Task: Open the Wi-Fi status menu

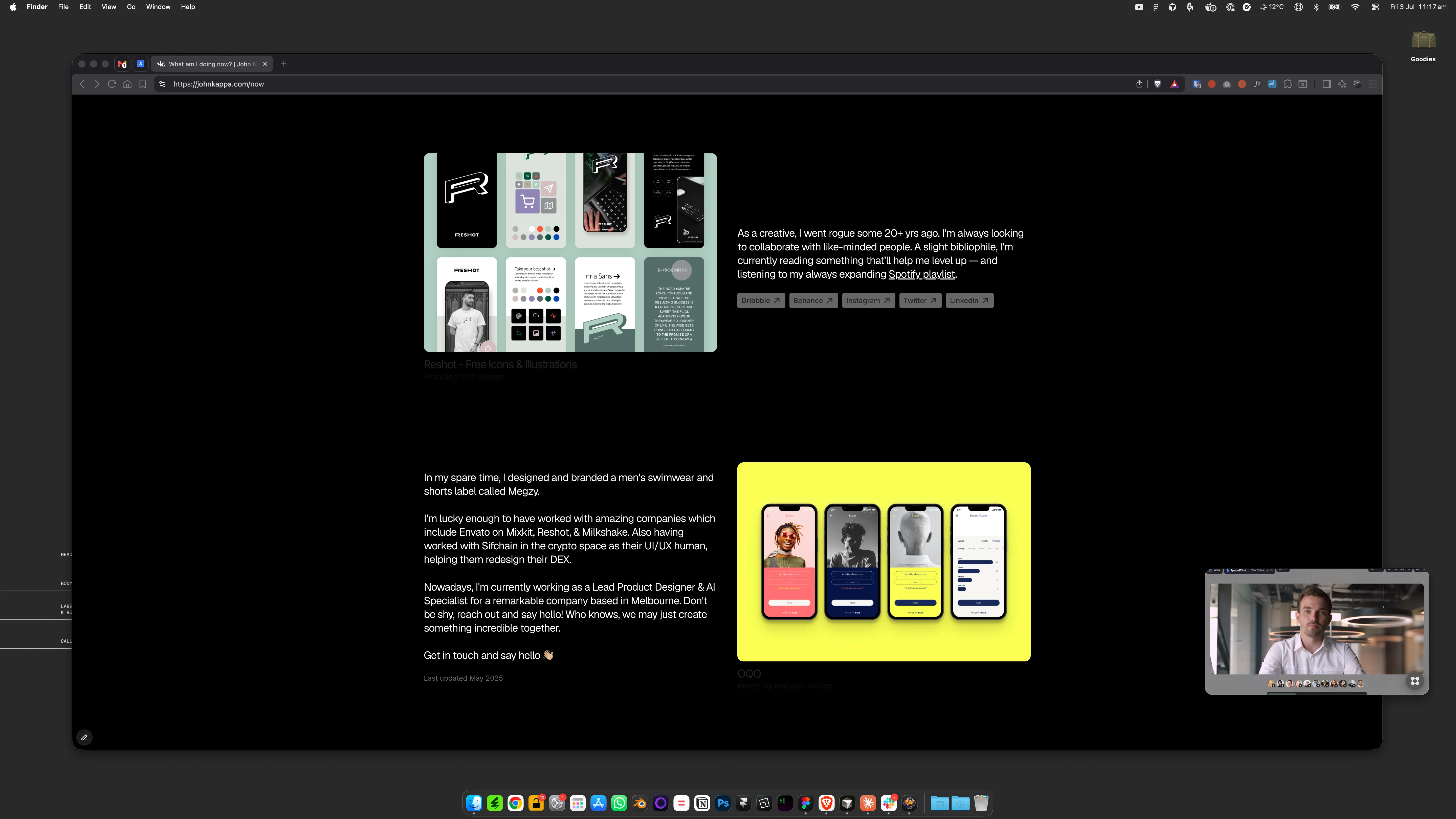Action: (x=1355, y=7)
